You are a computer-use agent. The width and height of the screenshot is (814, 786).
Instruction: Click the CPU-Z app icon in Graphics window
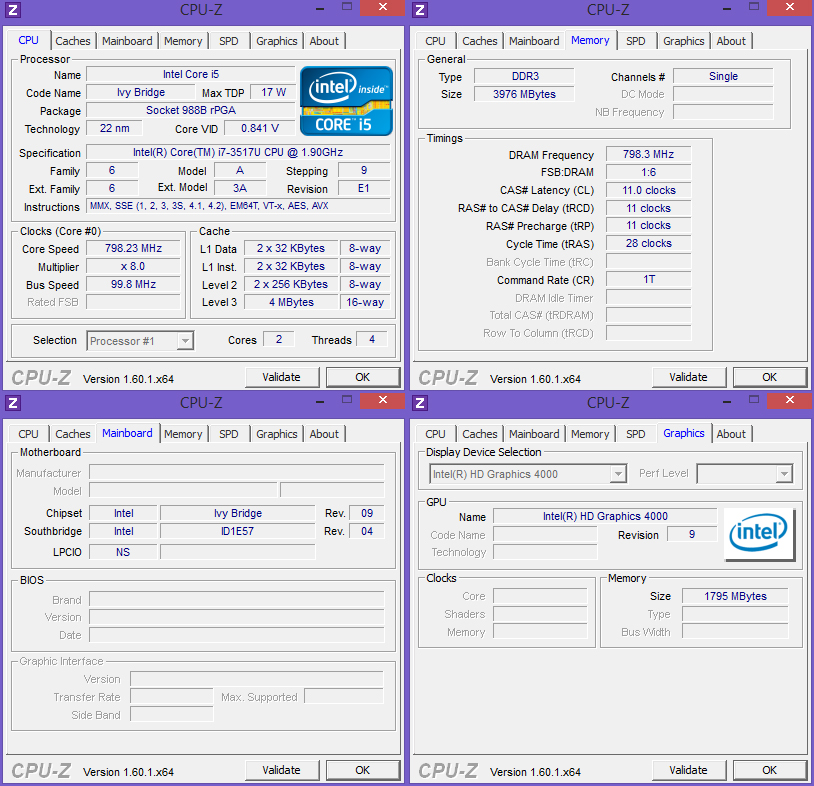420,403
